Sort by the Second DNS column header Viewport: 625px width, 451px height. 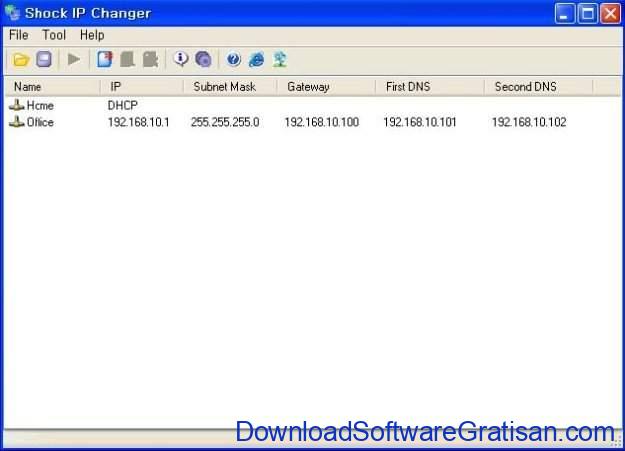pyautogui.click(x=539, y=87)
